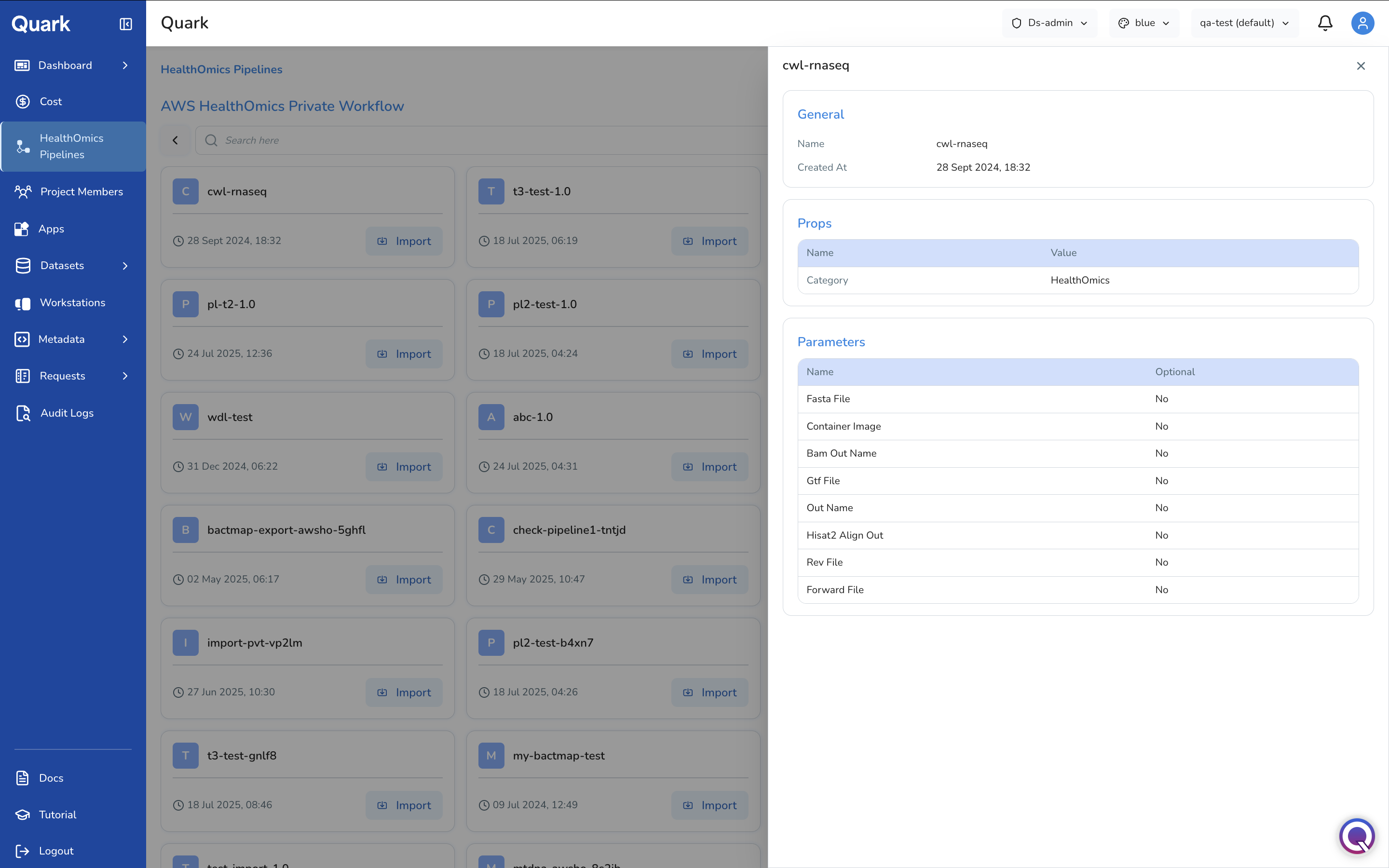This screenshot has width=1389, height=868.
Task: Import the pl2-test-b4xn7 workflow
Action: point(709,692)
